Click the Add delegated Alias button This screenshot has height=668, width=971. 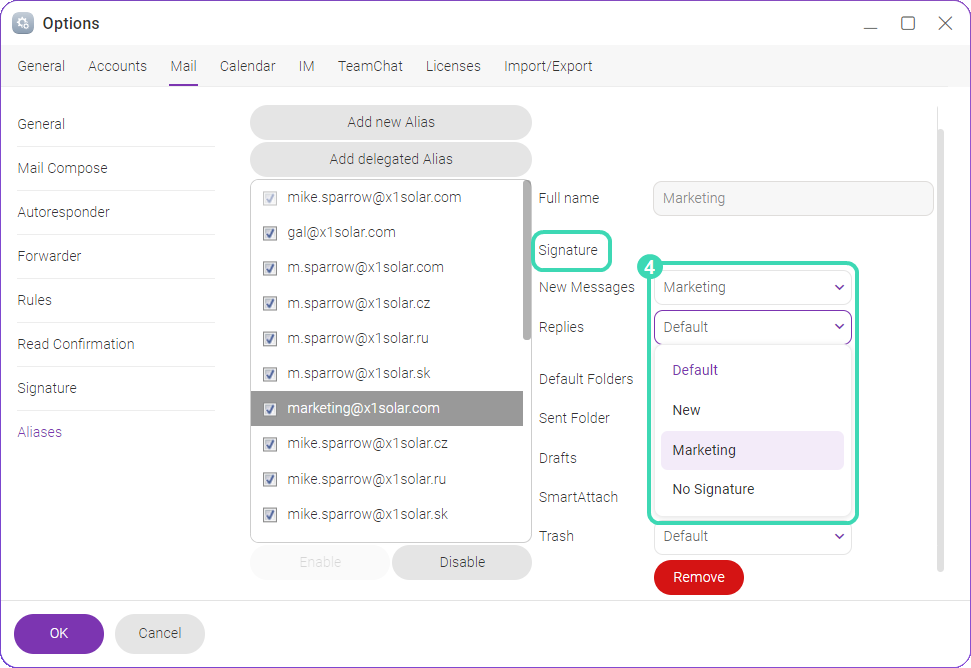pos(391,159)
